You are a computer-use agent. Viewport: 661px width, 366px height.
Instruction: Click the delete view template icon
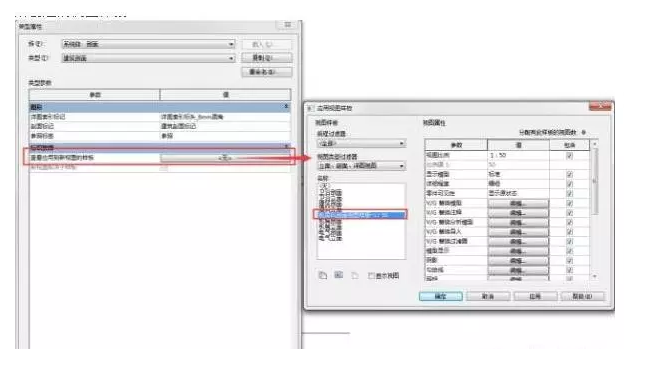[x=355, y=275]
